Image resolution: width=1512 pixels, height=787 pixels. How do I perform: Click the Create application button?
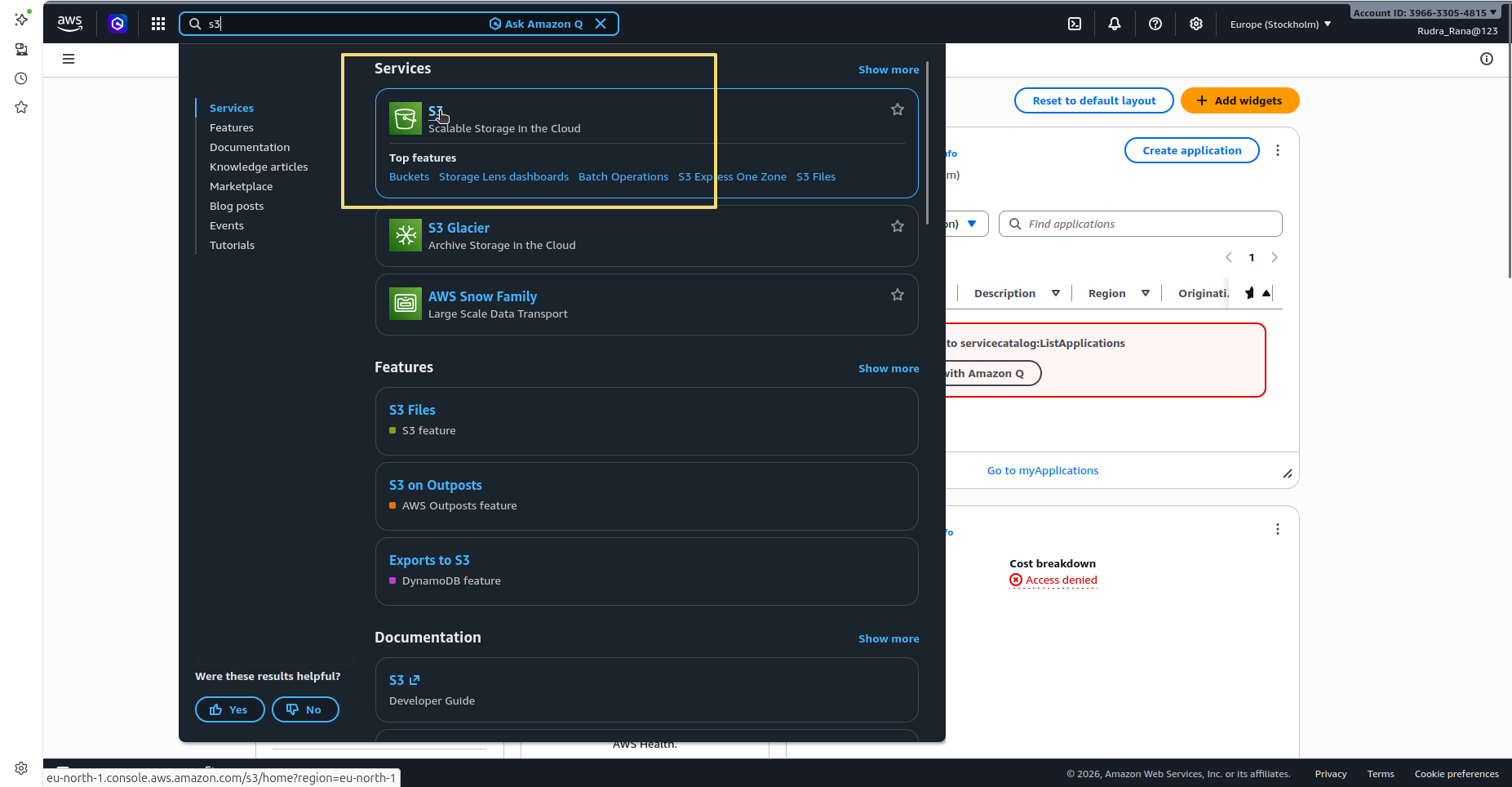tap(1191, 150)
